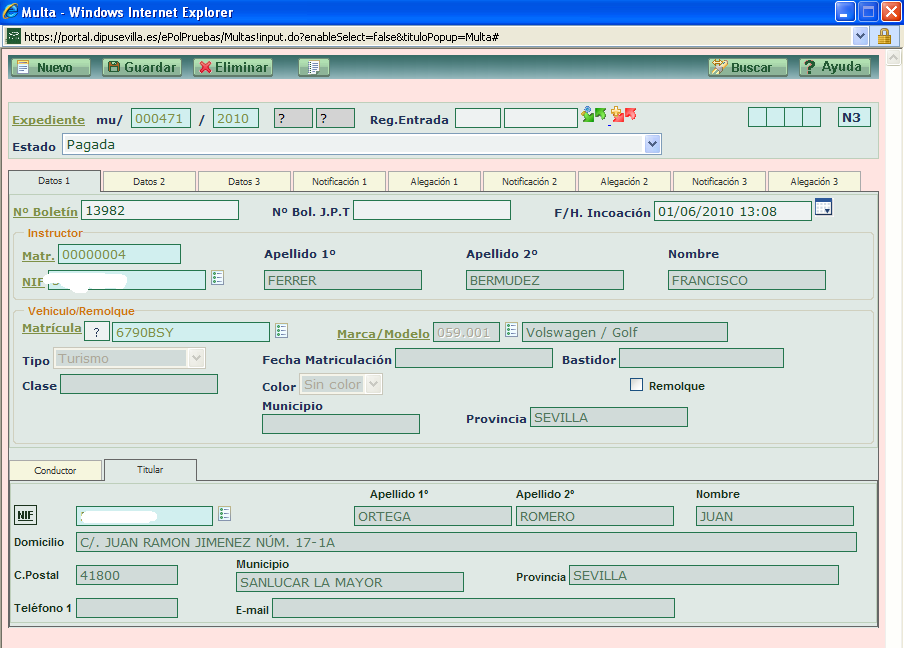Open the Titular NIF lookup list icon
The height and width of the screenshot is (648, 904).
(x=224, y=514)
